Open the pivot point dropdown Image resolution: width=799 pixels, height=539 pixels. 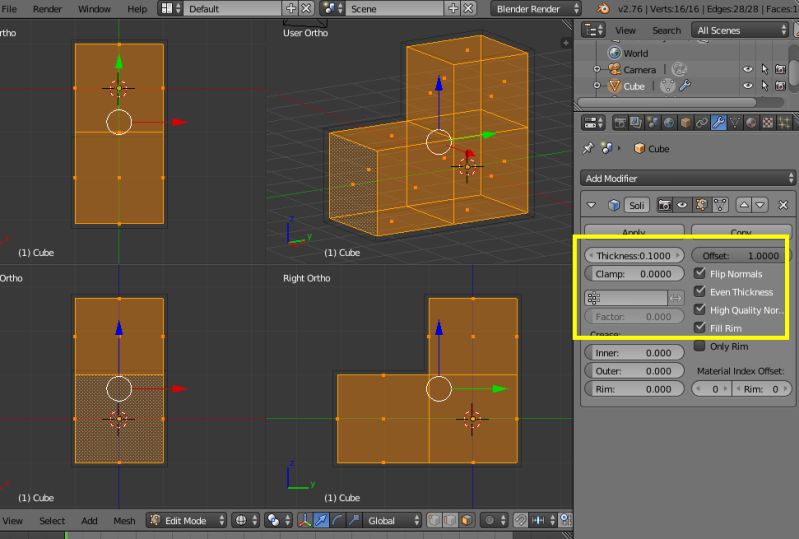click(x=278, y=520)
